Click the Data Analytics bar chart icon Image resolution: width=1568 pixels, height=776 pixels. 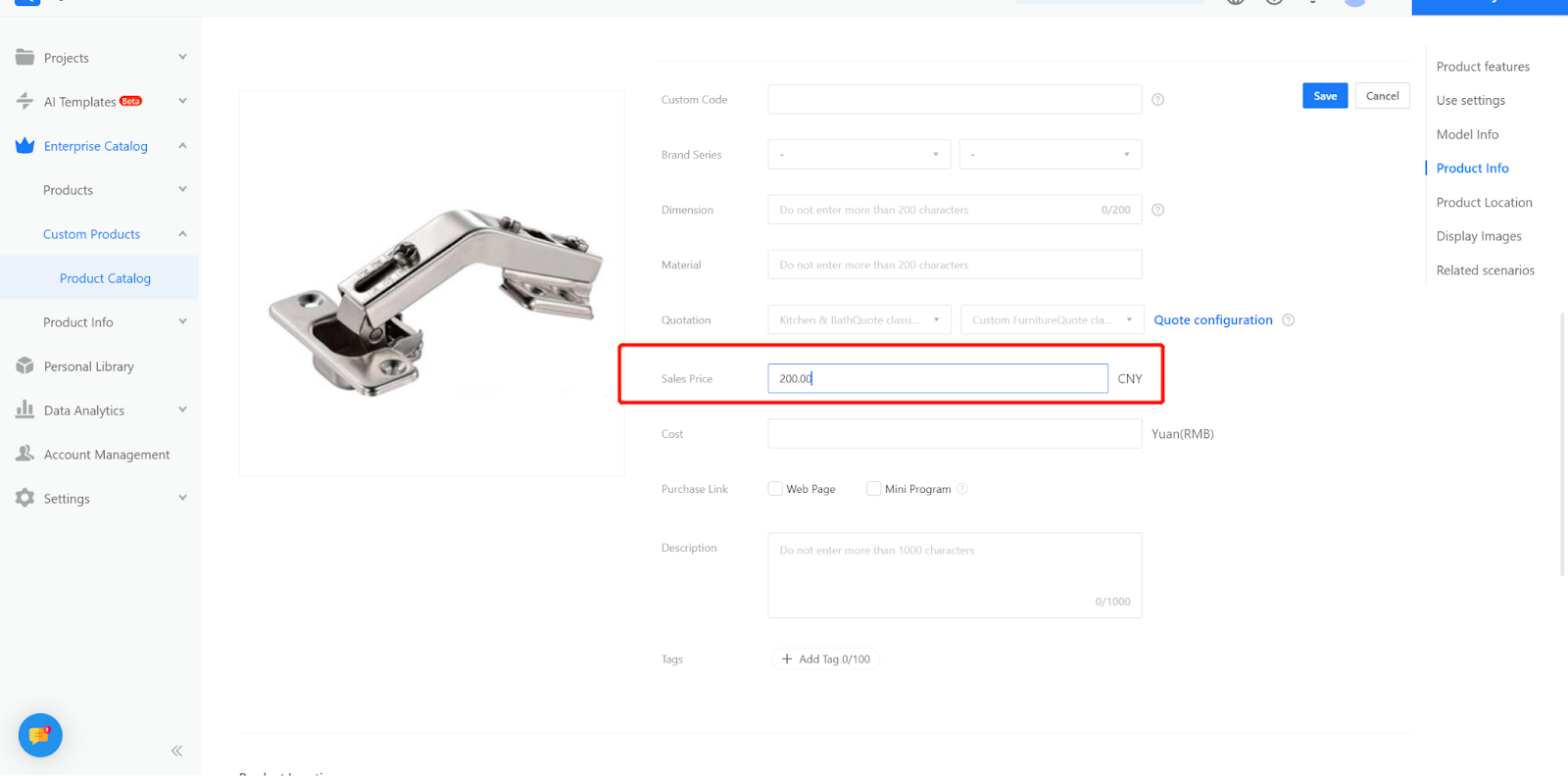pos(24,410)
